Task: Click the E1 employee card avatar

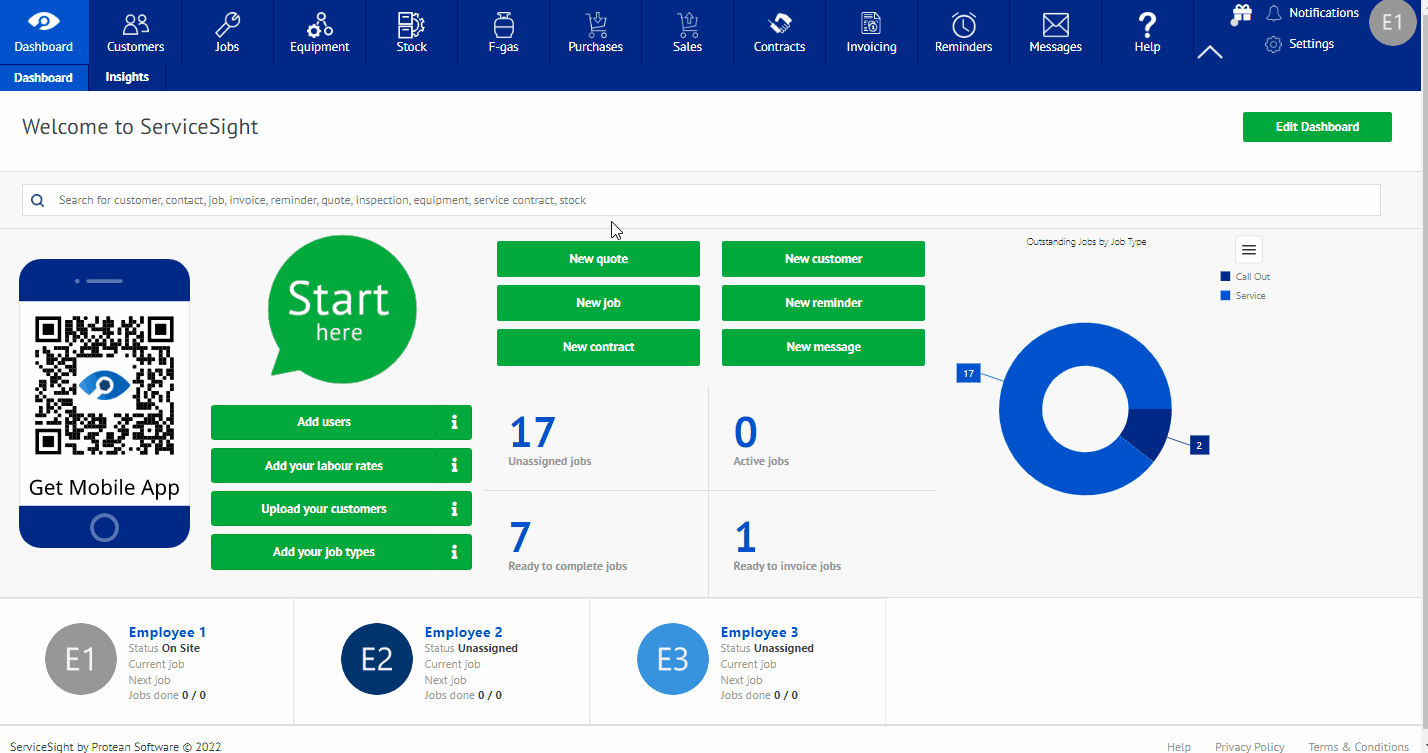Action: (x=81, y=660)
